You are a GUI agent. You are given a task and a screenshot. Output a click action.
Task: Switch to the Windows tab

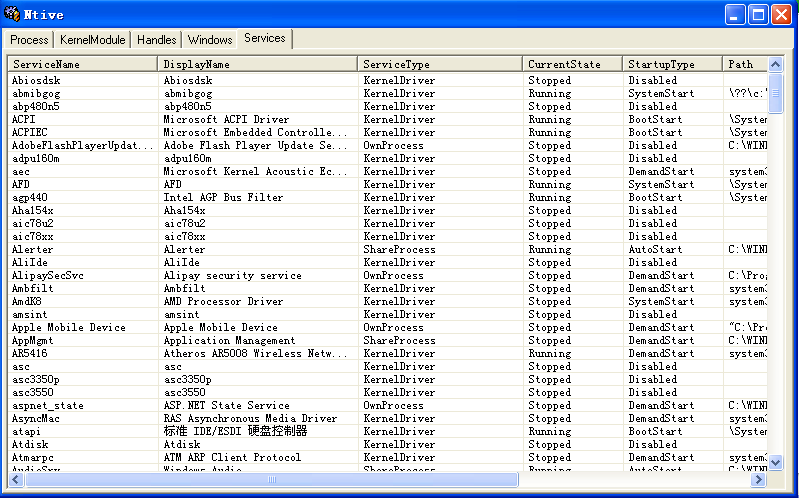(209, 40)
